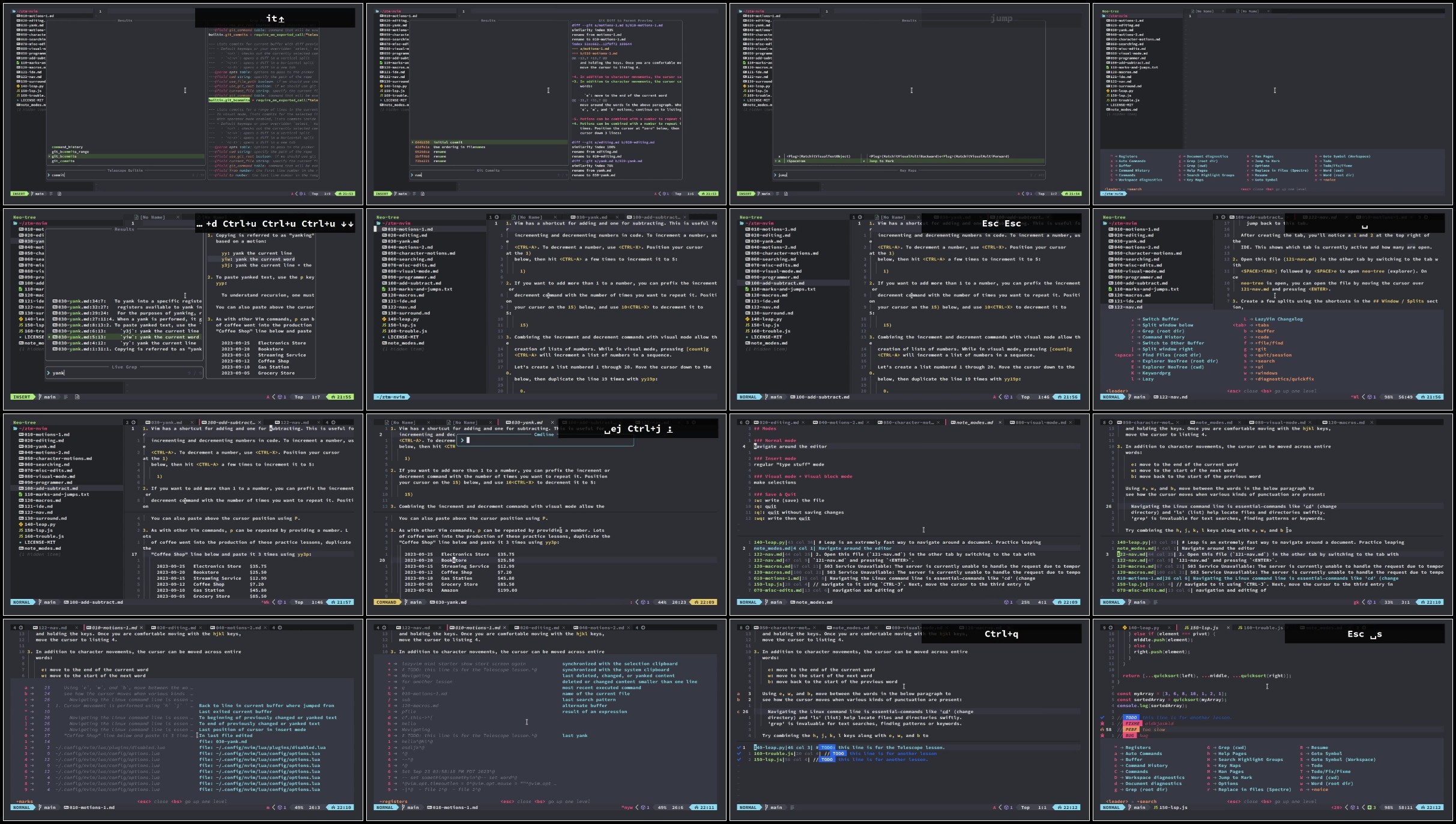
Task: Expand the +buffer group in which-key leader panel
Action: click(x=1266, y=331)
